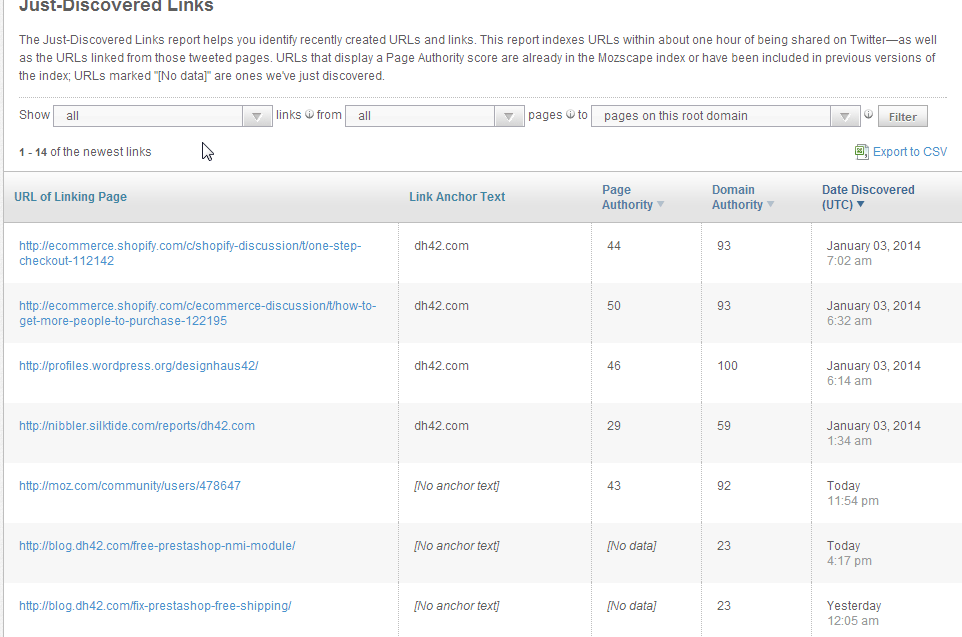
Task: Click Today 4:17 pm date
Action: (x=849, y=554)
